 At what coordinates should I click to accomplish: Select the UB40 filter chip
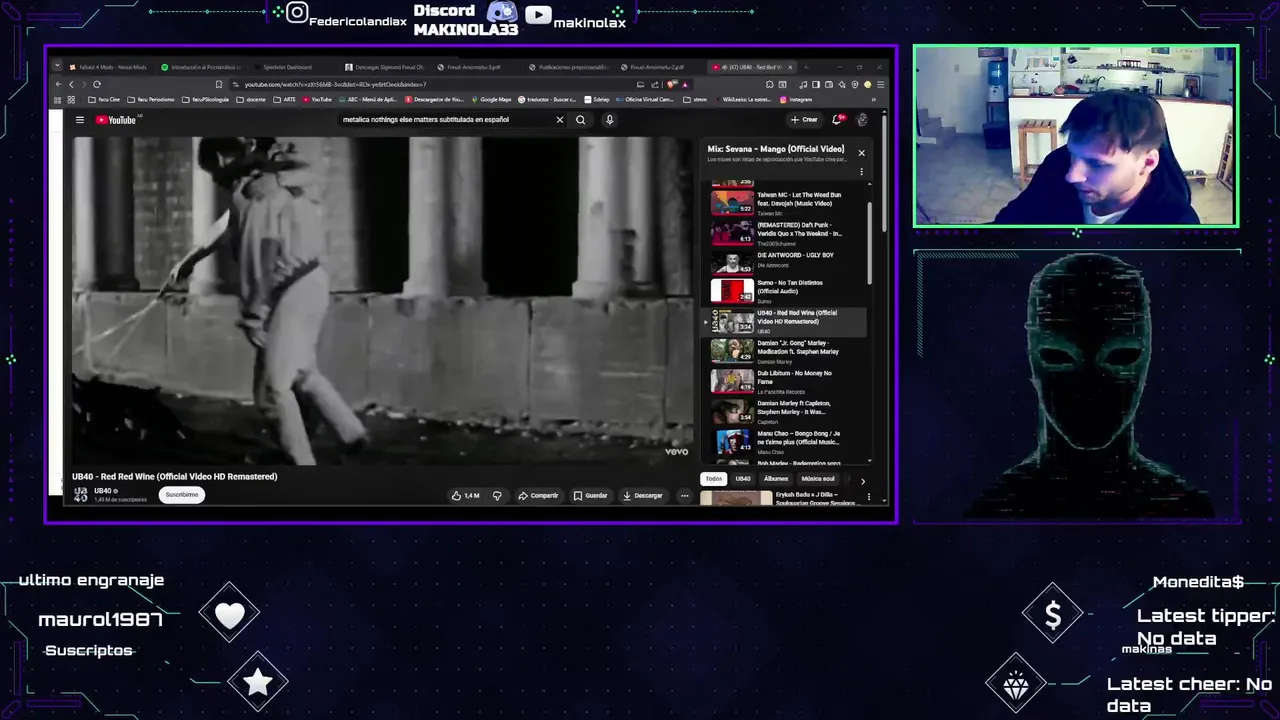coord(743,479)
